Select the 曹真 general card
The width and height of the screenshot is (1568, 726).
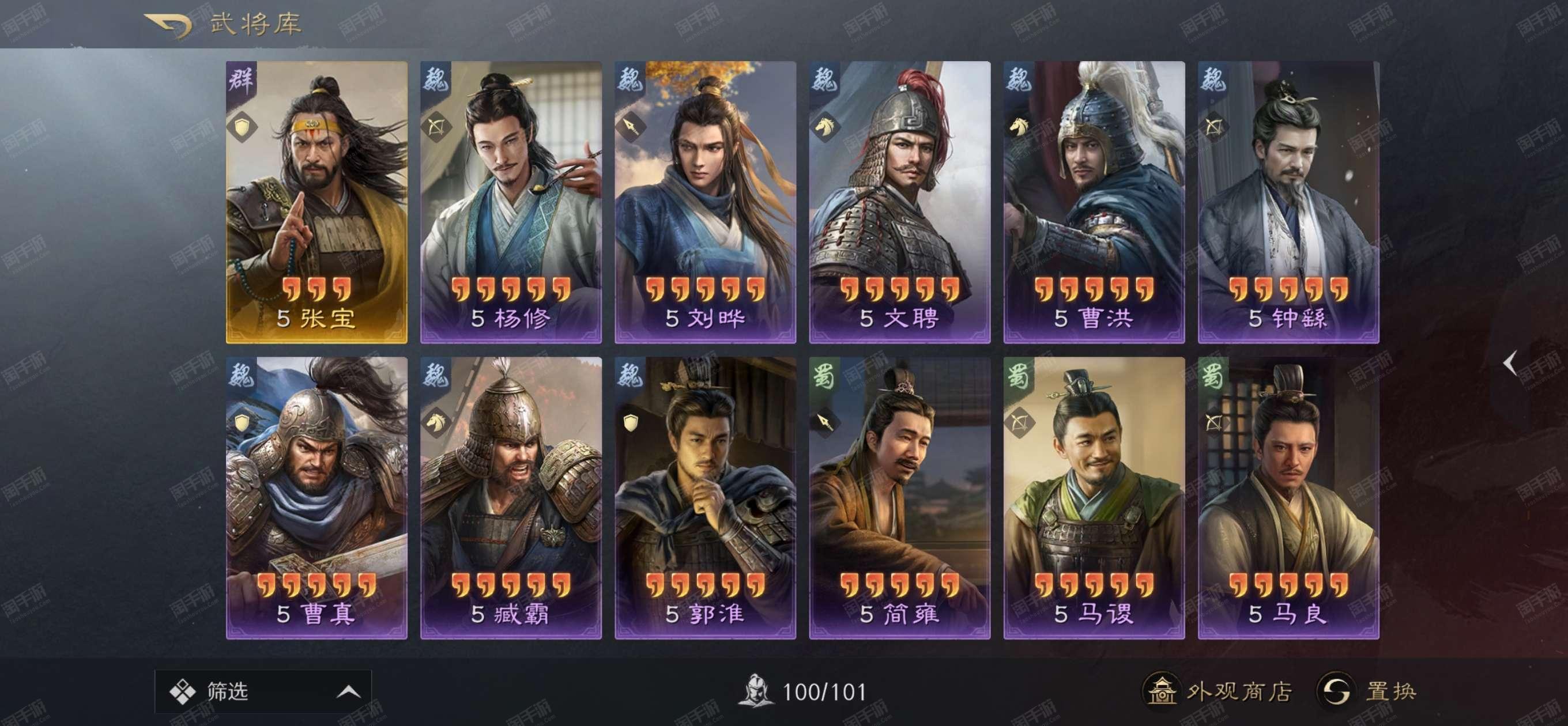click(x=316, y=498)
